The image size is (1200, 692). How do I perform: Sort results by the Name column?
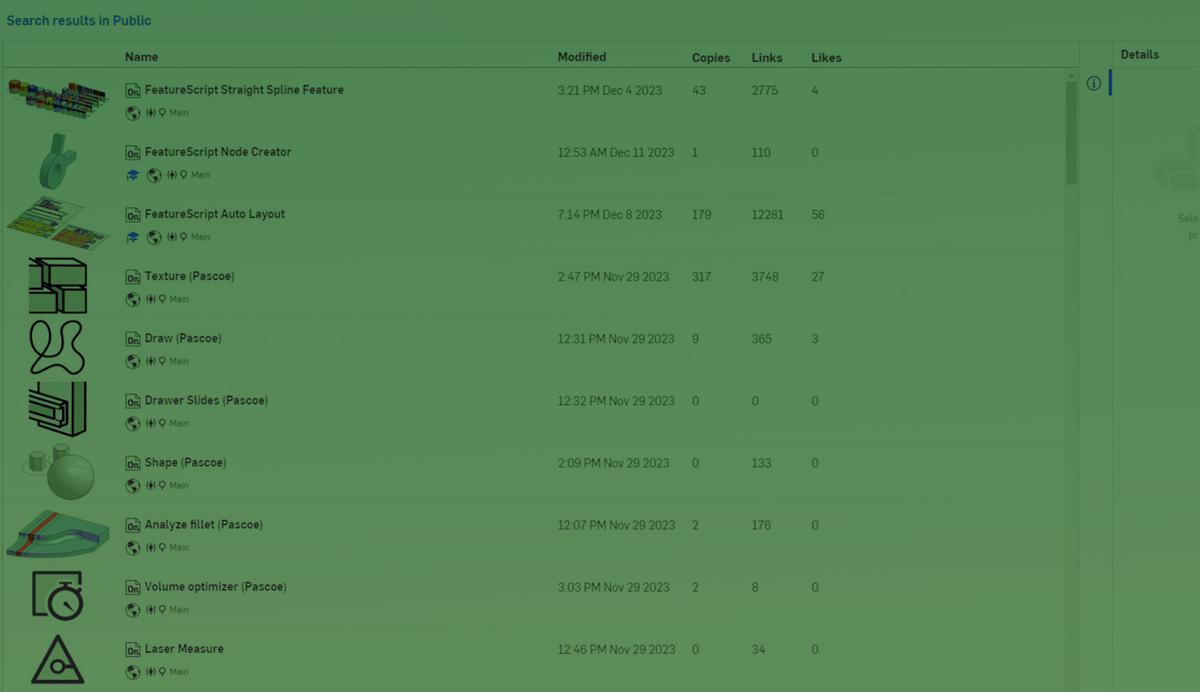point(141,57)
